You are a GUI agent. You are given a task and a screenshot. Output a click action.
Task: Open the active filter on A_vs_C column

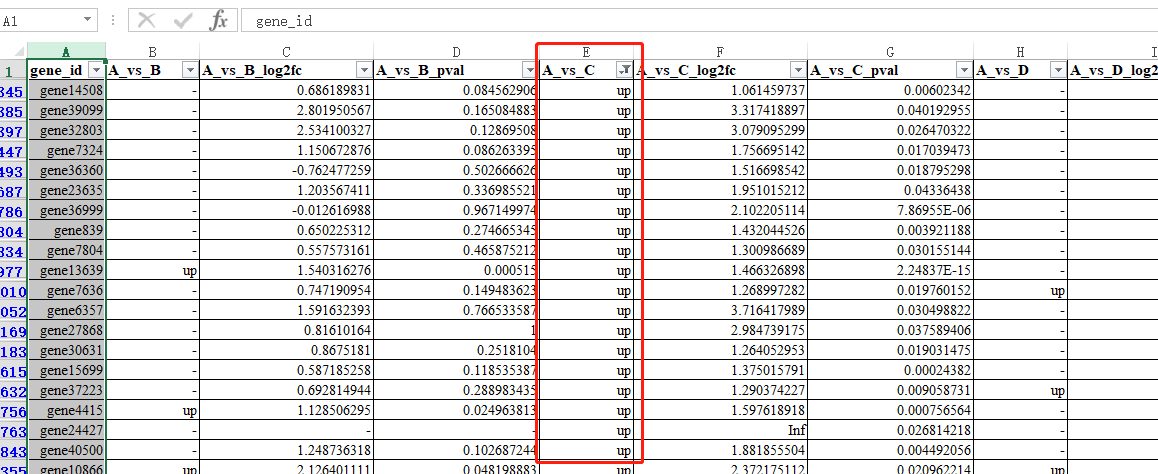[625, 70]
